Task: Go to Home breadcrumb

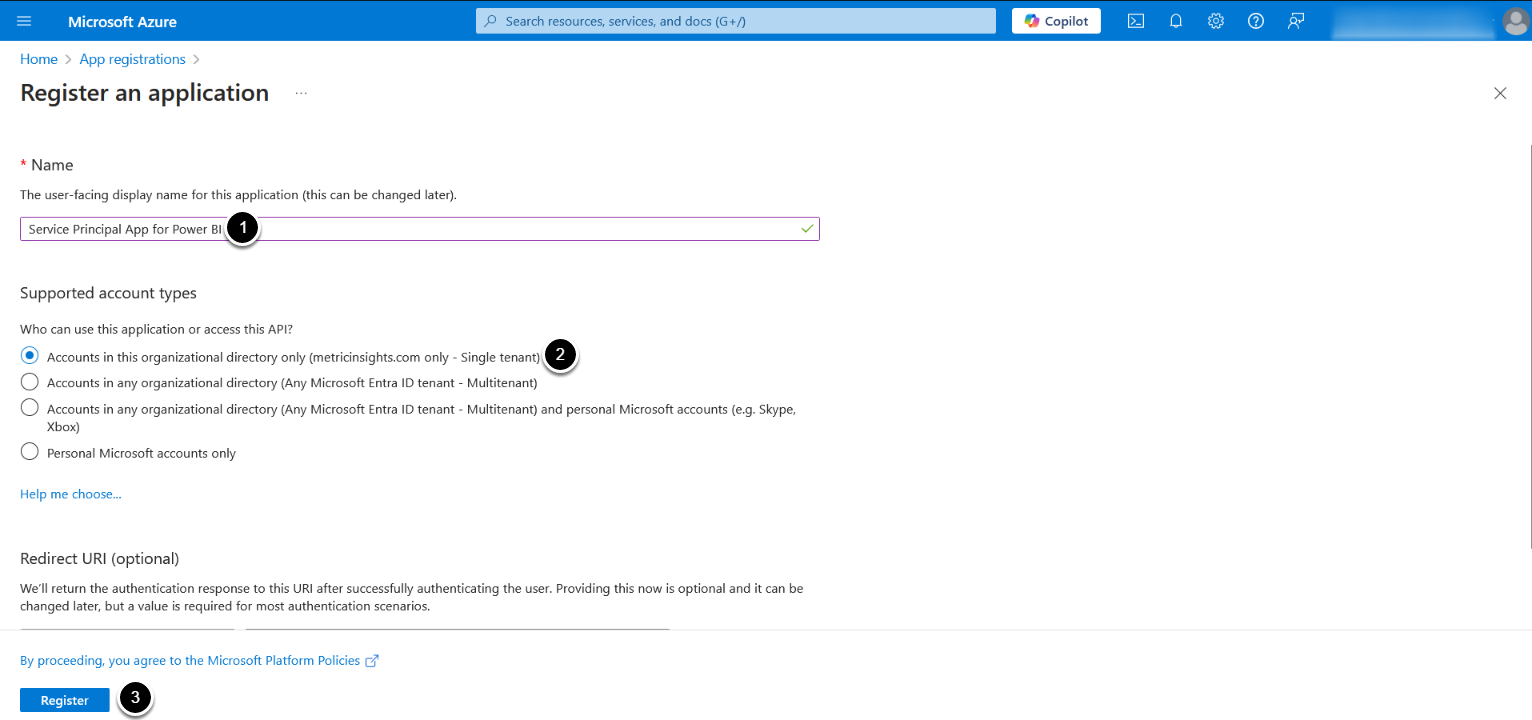Action: 39,59
